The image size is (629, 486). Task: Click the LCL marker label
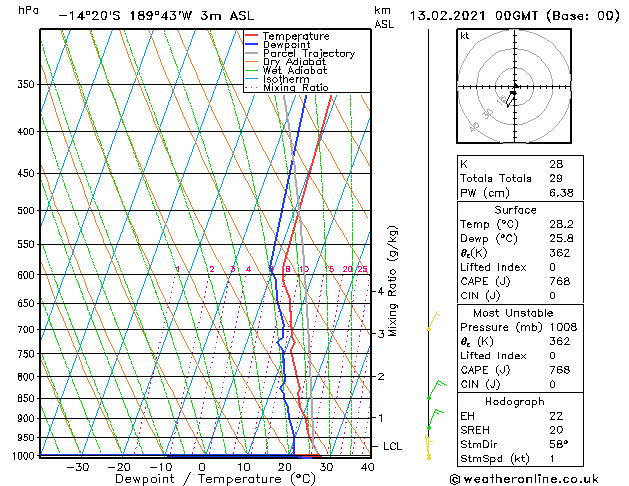392,446
